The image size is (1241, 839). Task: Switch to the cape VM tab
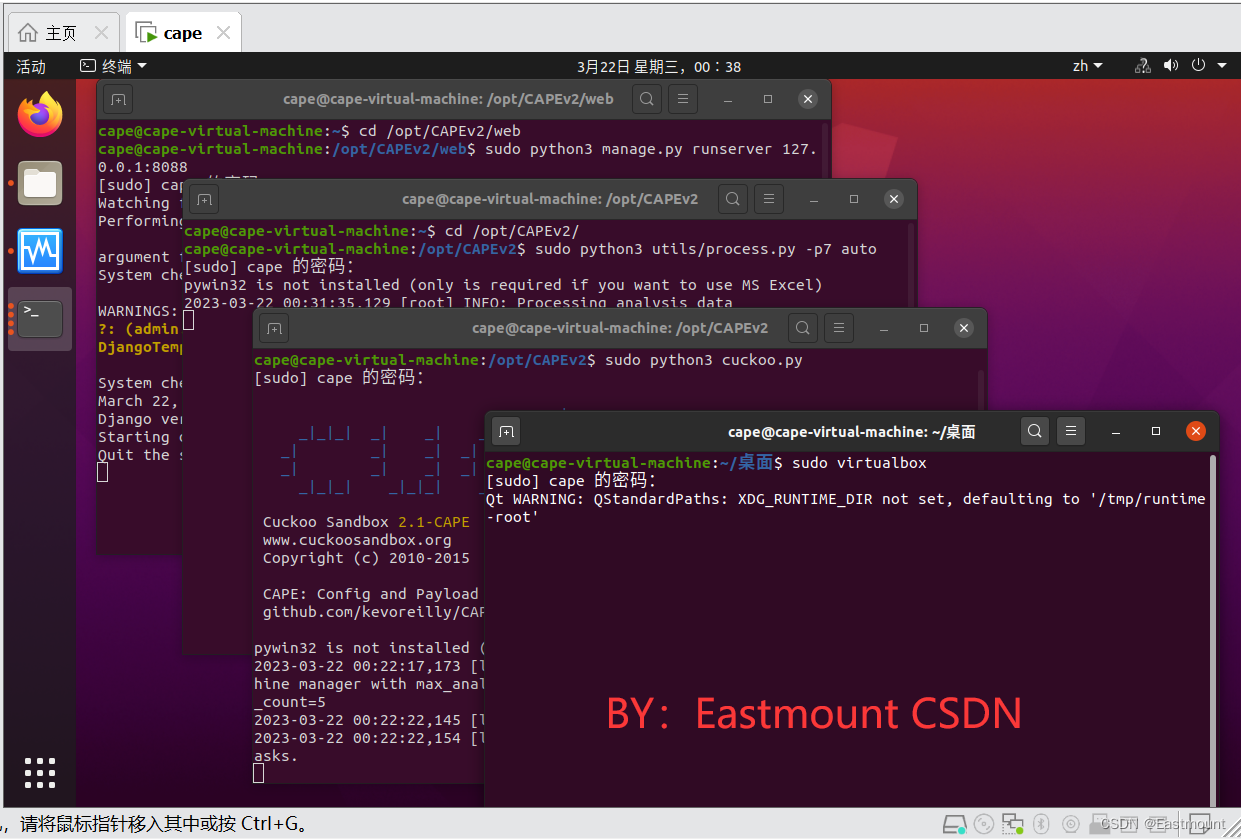coord(183,33)
